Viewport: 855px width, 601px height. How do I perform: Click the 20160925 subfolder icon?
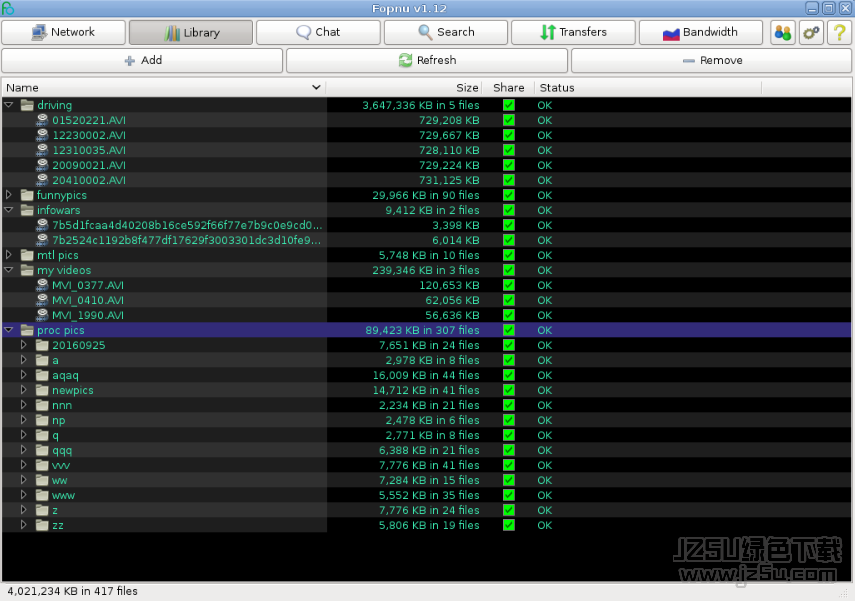(42, 345)
